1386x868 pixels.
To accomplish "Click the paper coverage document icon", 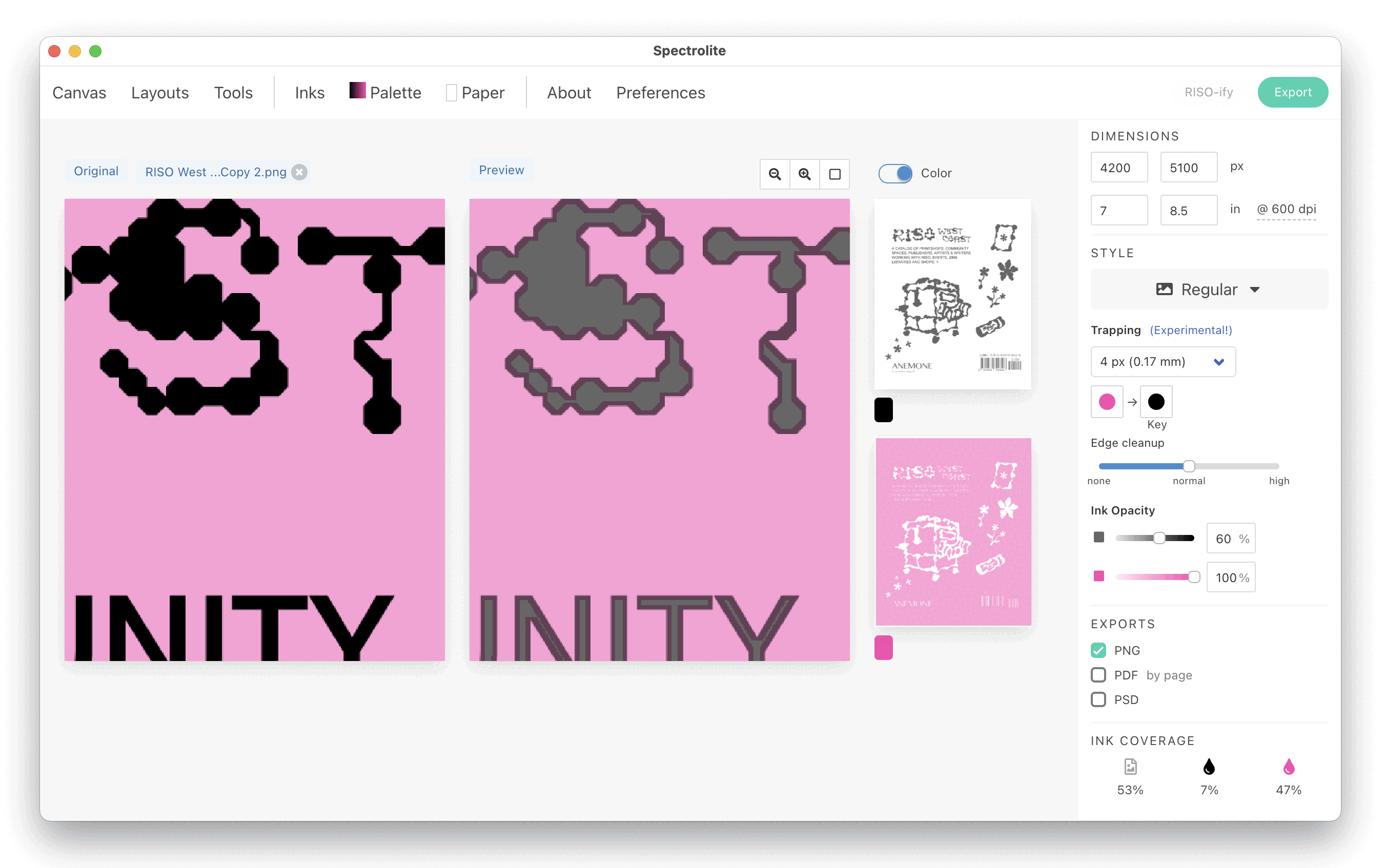I will click(1130, 767).
